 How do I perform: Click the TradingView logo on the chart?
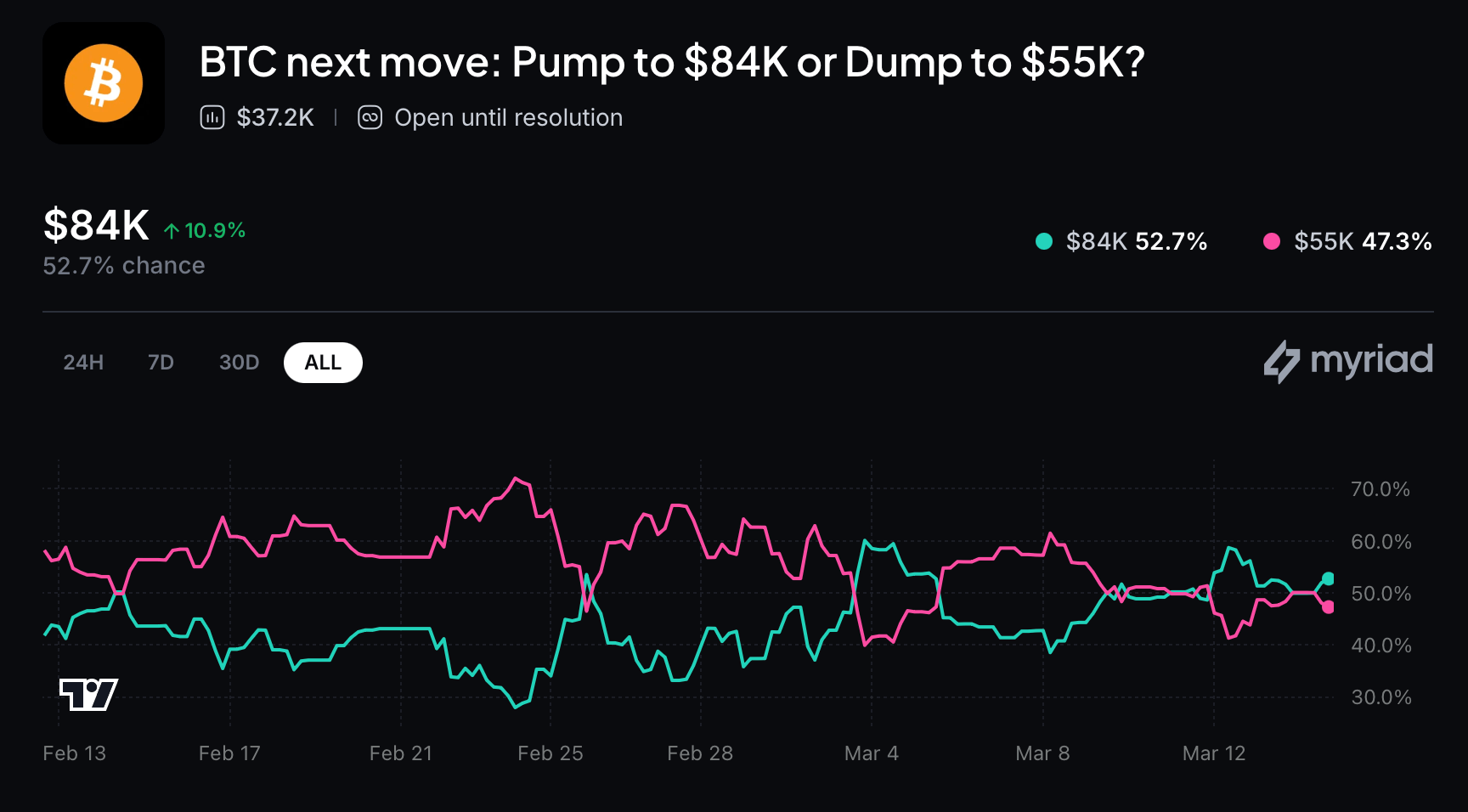[x=88, y=695]
